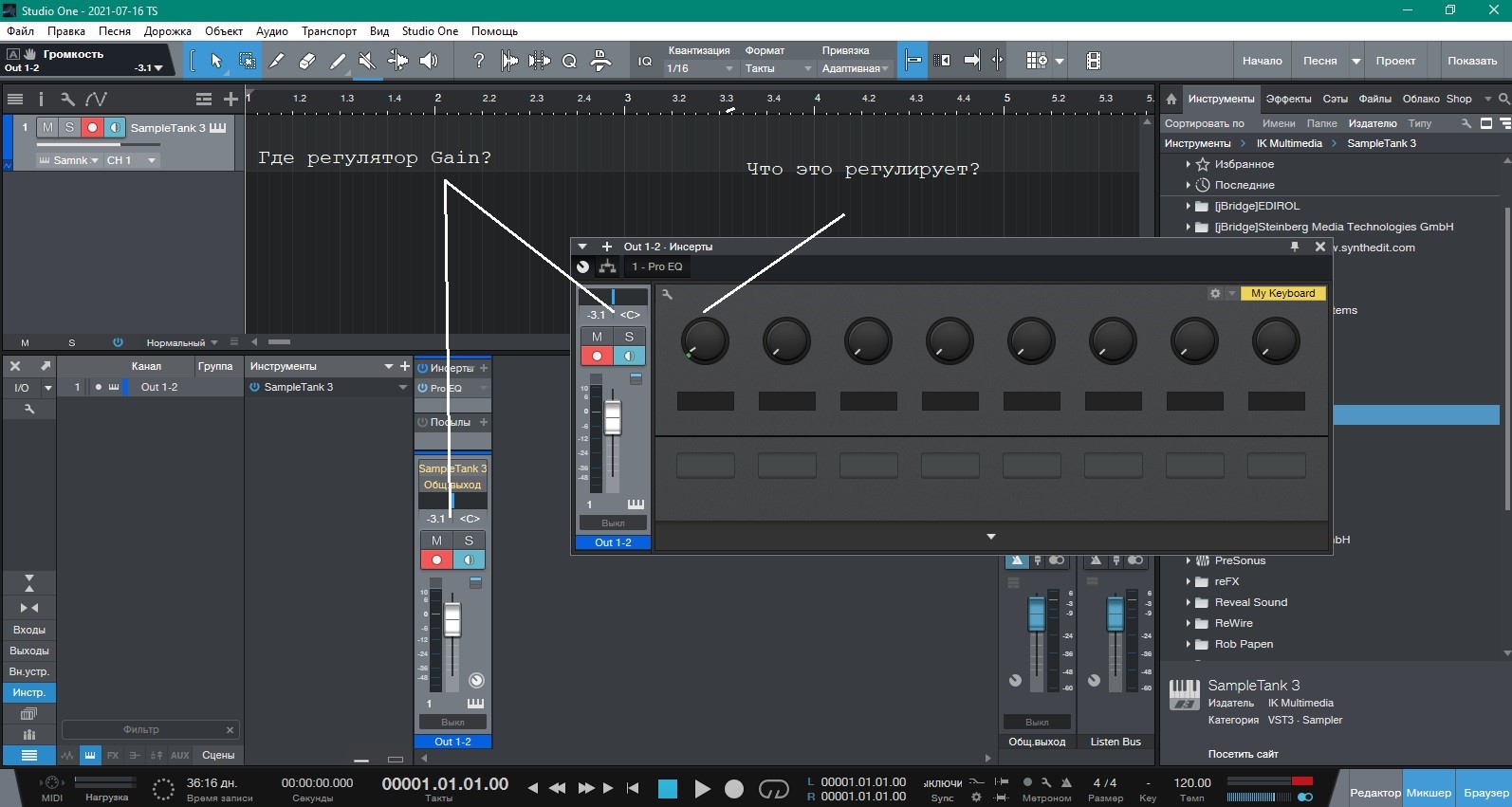This screenshot has height=807, width=1512.
Task: Toggle record arm on SampleTank 3 track
Action: [92, 127]
